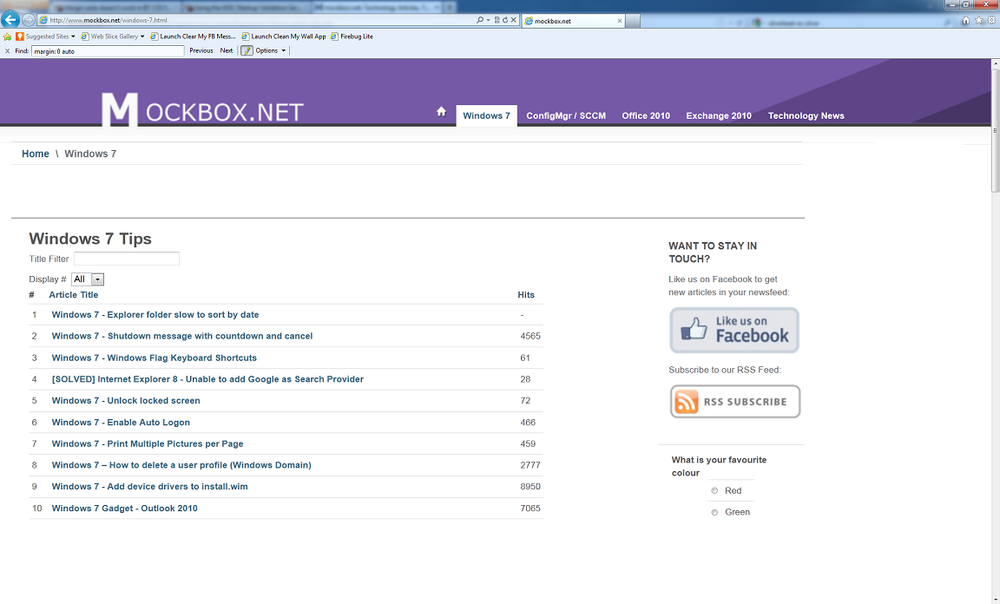1000x604 pixels.
Task: Open Web Slice Gallery favorite
Action: pos(110,36)
